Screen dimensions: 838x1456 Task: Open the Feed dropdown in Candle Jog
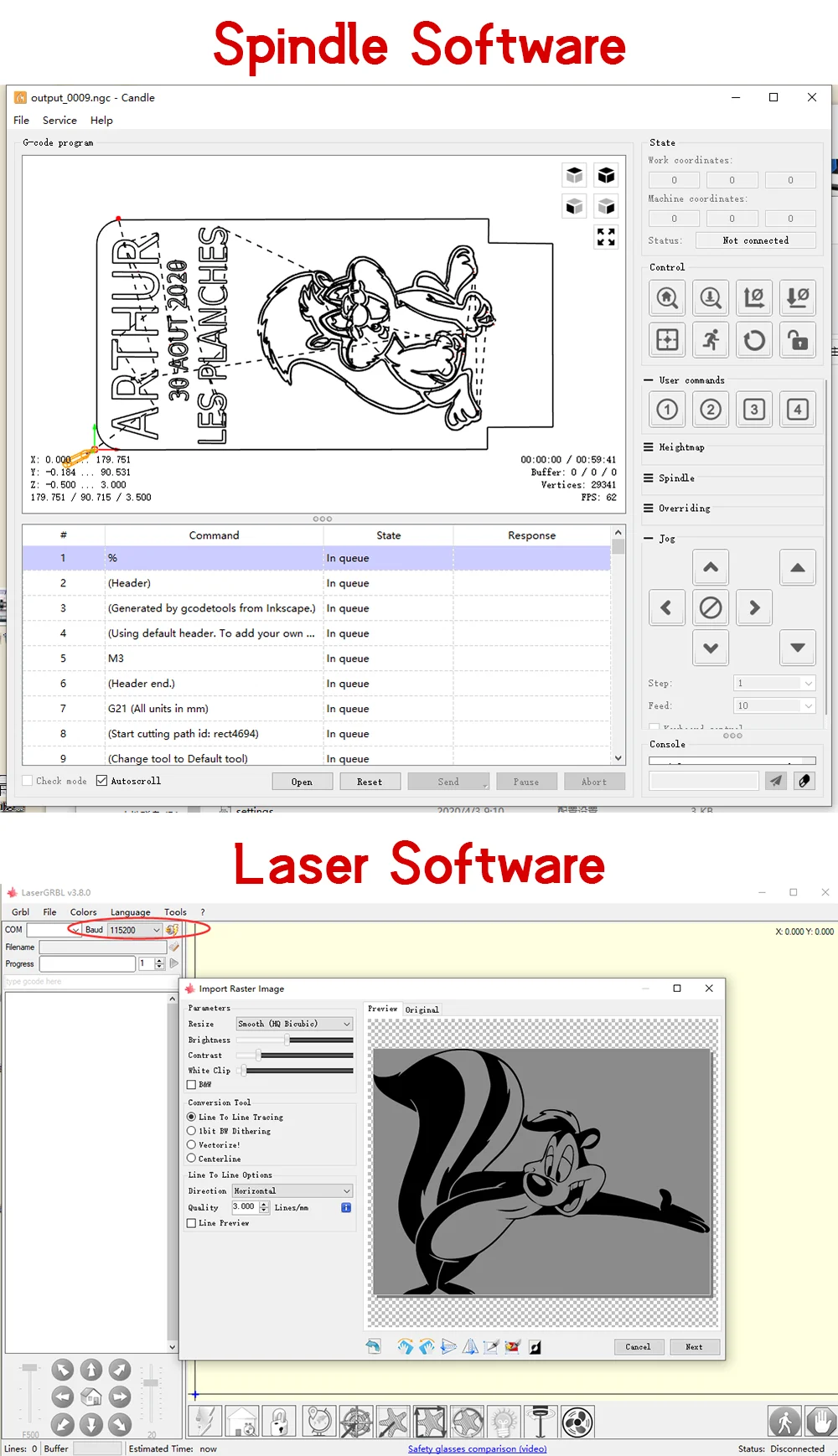[774, 706]
